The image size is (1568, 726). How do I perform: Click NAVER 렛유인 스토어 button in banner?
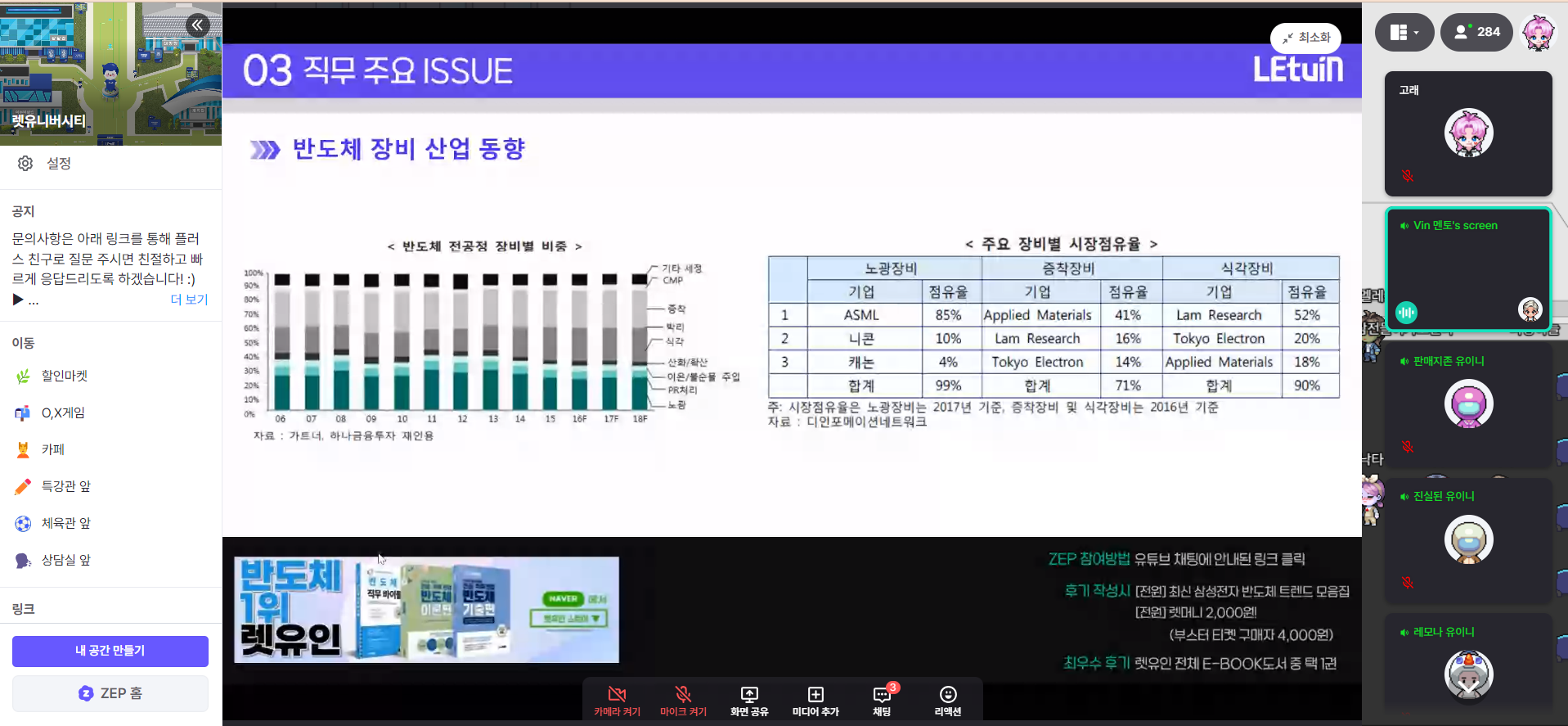(x=569, y=618)
